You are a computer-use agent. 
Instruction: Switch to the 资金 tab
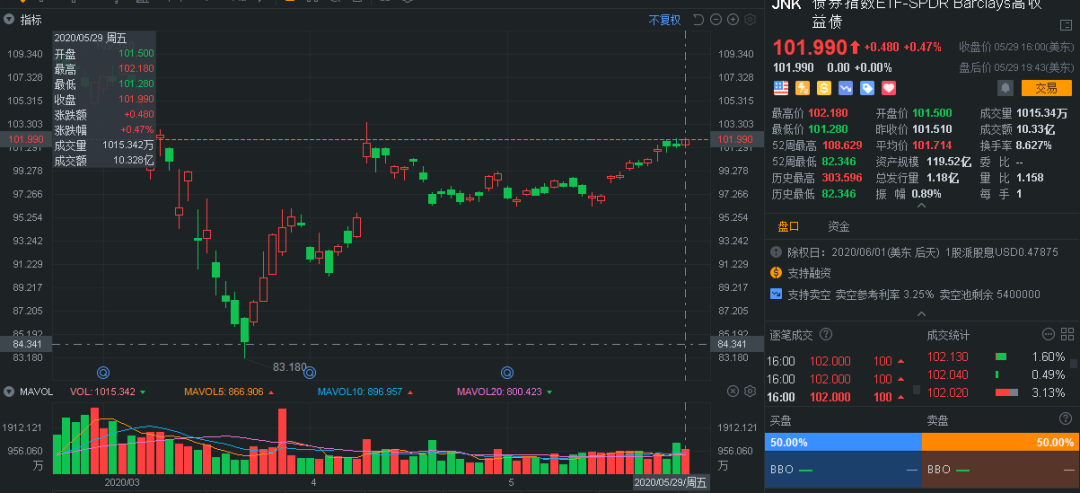coord(838,227)
